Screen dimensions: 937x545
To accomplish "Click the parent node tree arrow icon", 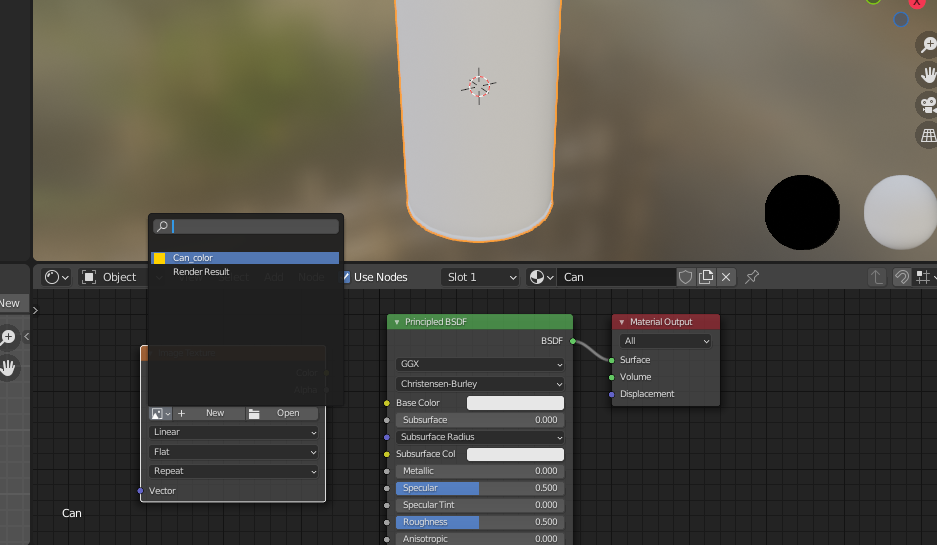I will pyautogui.click(x=877, y=277).
